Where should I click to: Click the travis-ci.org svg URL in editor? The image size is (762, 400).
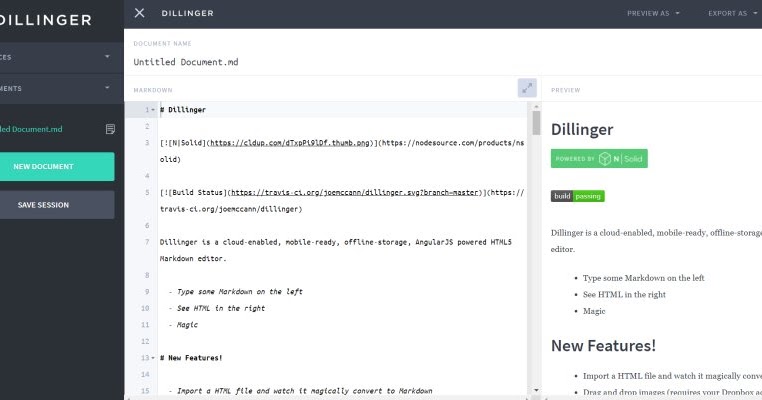point(354,192)
